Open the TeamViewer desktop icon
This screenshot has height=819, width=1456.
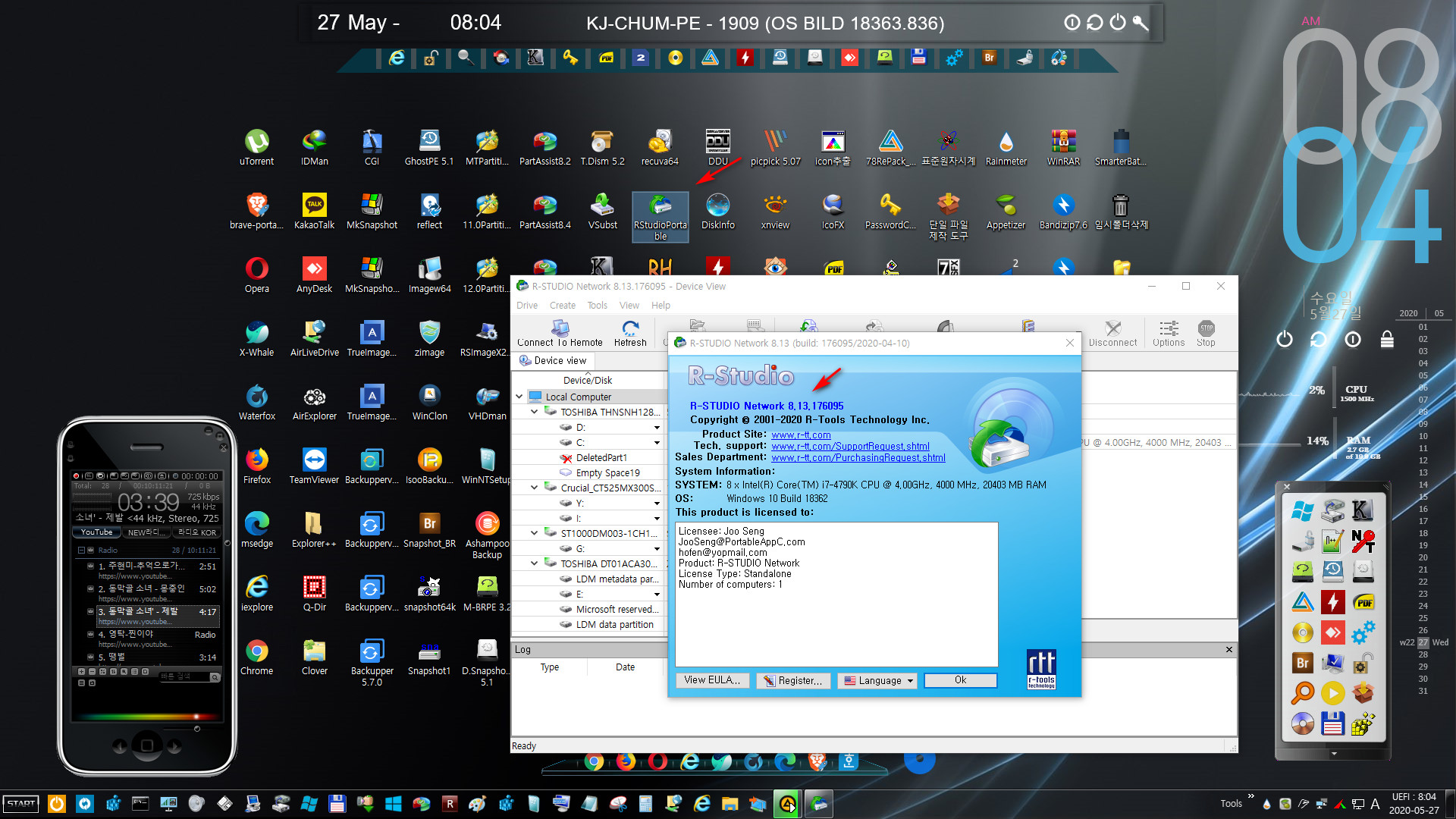(x=314, y=466)
